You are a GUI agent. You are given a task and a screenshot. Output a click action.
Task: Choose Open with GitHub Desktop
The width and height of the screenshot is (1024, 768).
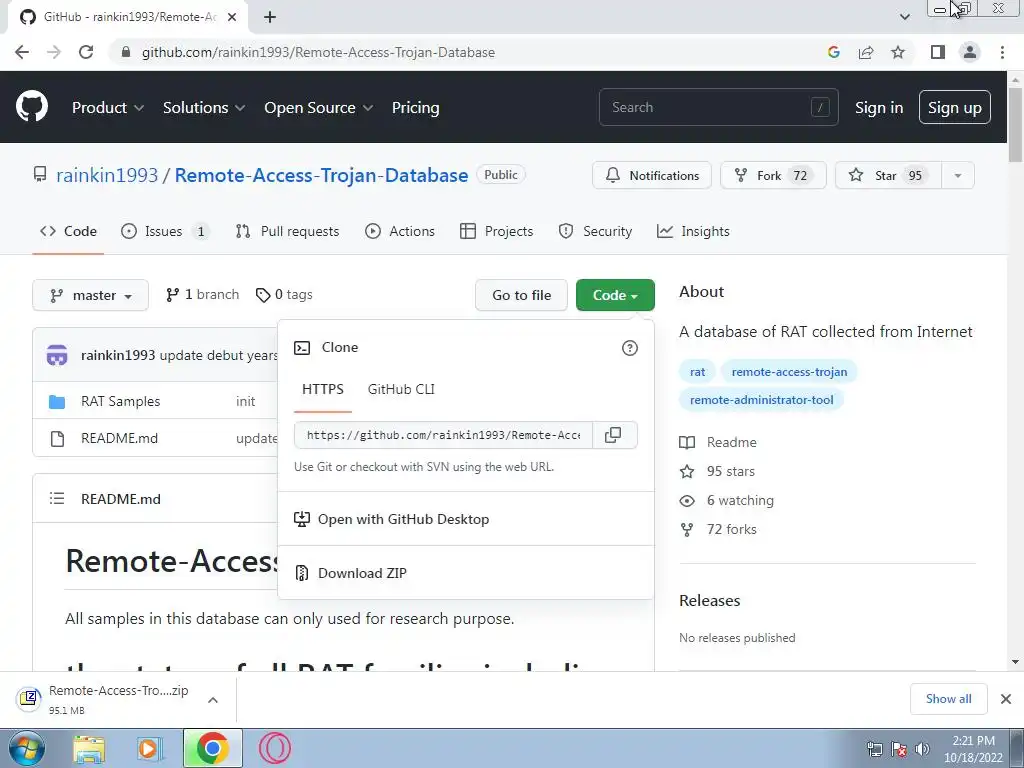click(466, 519)
